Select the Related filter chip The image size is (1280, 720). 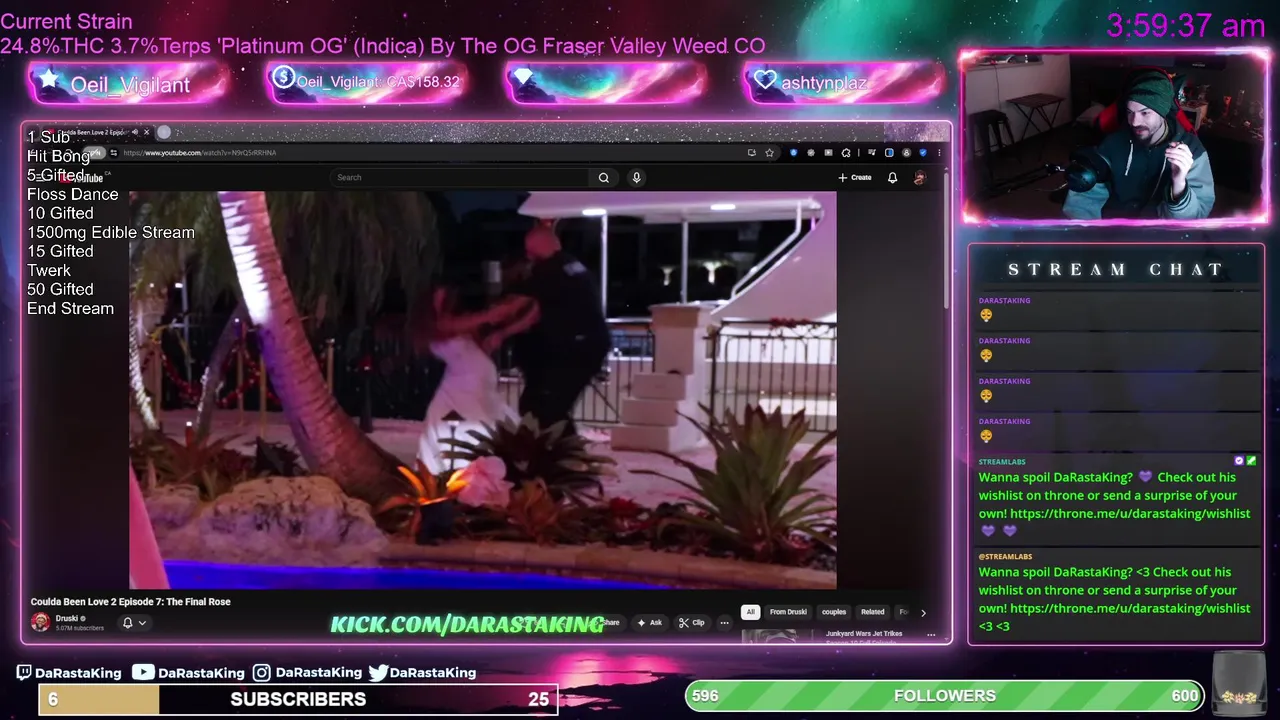point(873,612)
